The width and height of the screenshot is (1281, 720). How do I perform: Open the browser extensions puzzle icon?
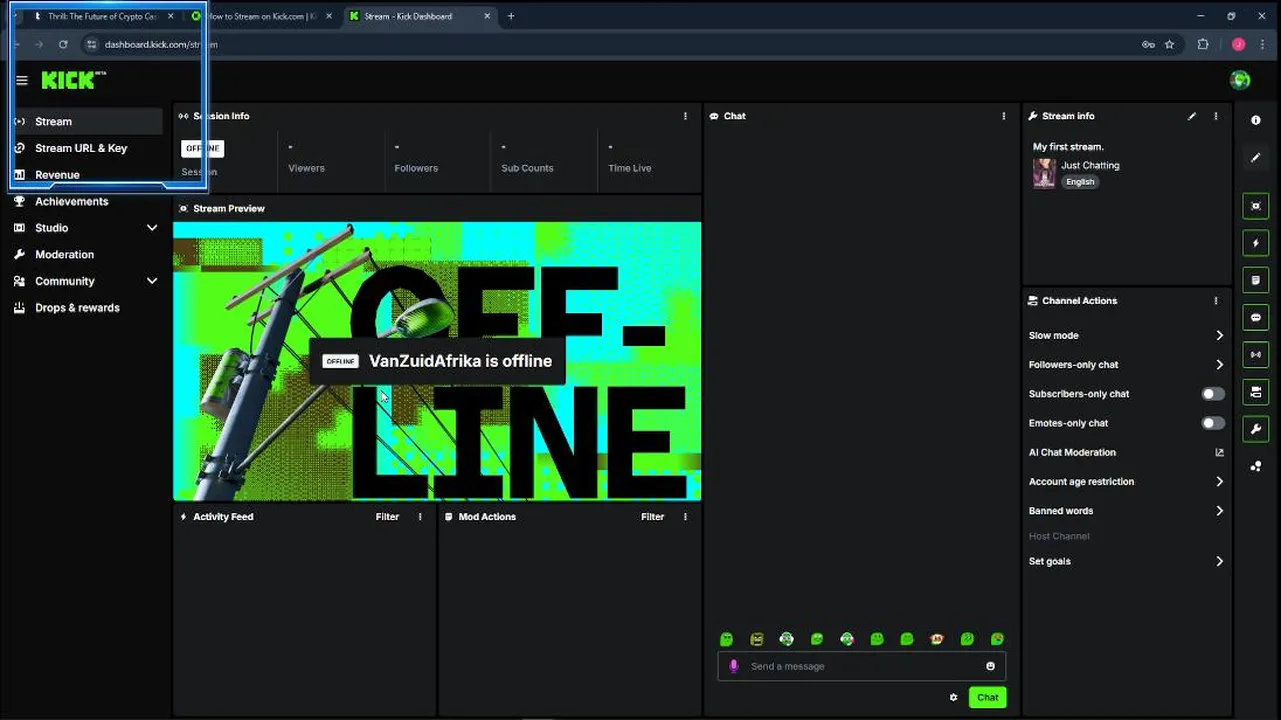pyautogui.click(x=1203, y=44)
